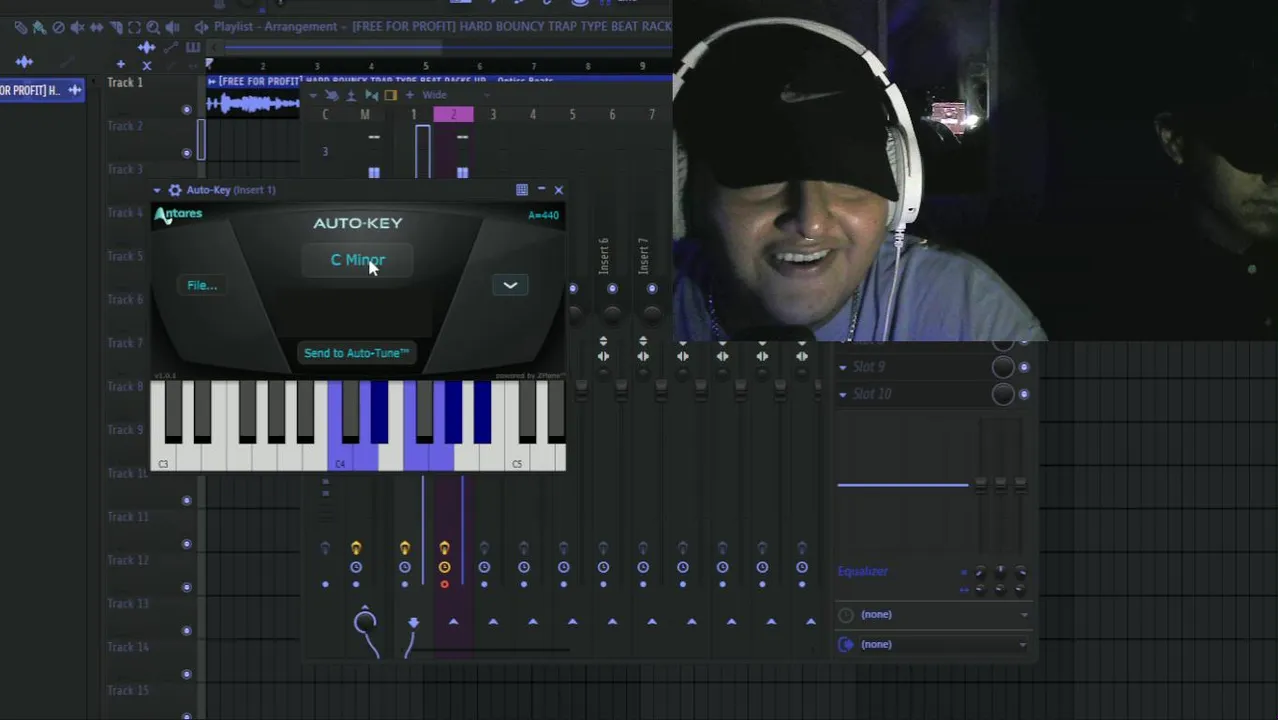Toggle the Auto-Key typing keyboard icon
Image resolution: width=1278 pixels, height=720 pixels.
click(x=521, y=190)
